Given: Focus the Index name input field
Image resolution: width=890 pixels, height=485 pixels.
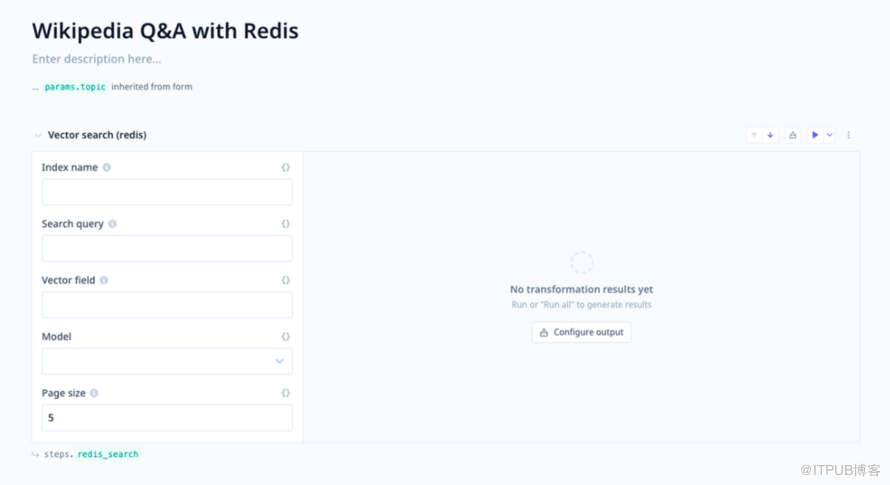Looking at the screenshot, I should click(x=167, y=192).
